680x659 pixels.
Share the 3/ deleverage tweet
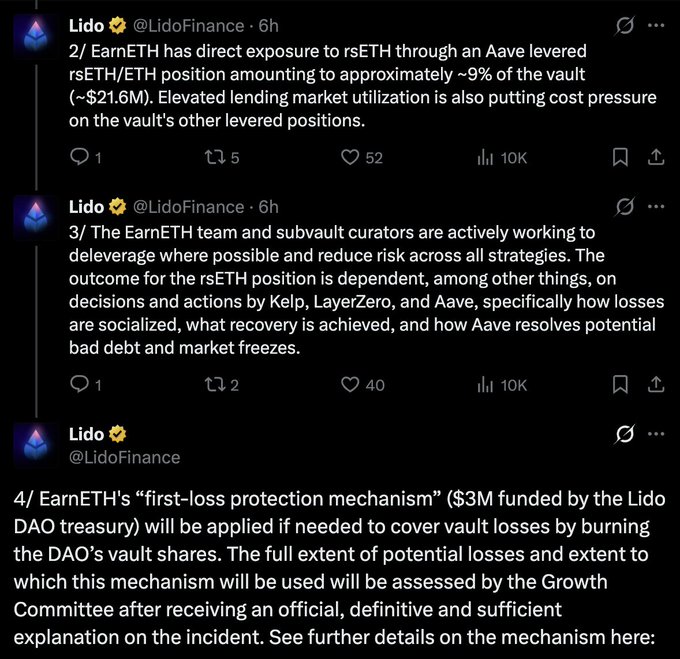point(655,384)
